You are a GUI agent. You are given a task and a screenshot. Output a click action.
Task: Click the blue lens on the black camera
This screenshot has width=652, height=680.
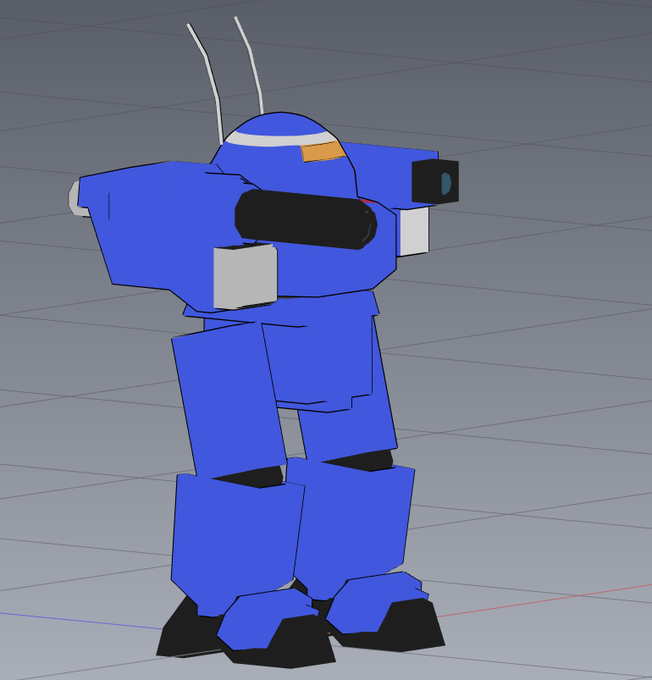[446, 183]
